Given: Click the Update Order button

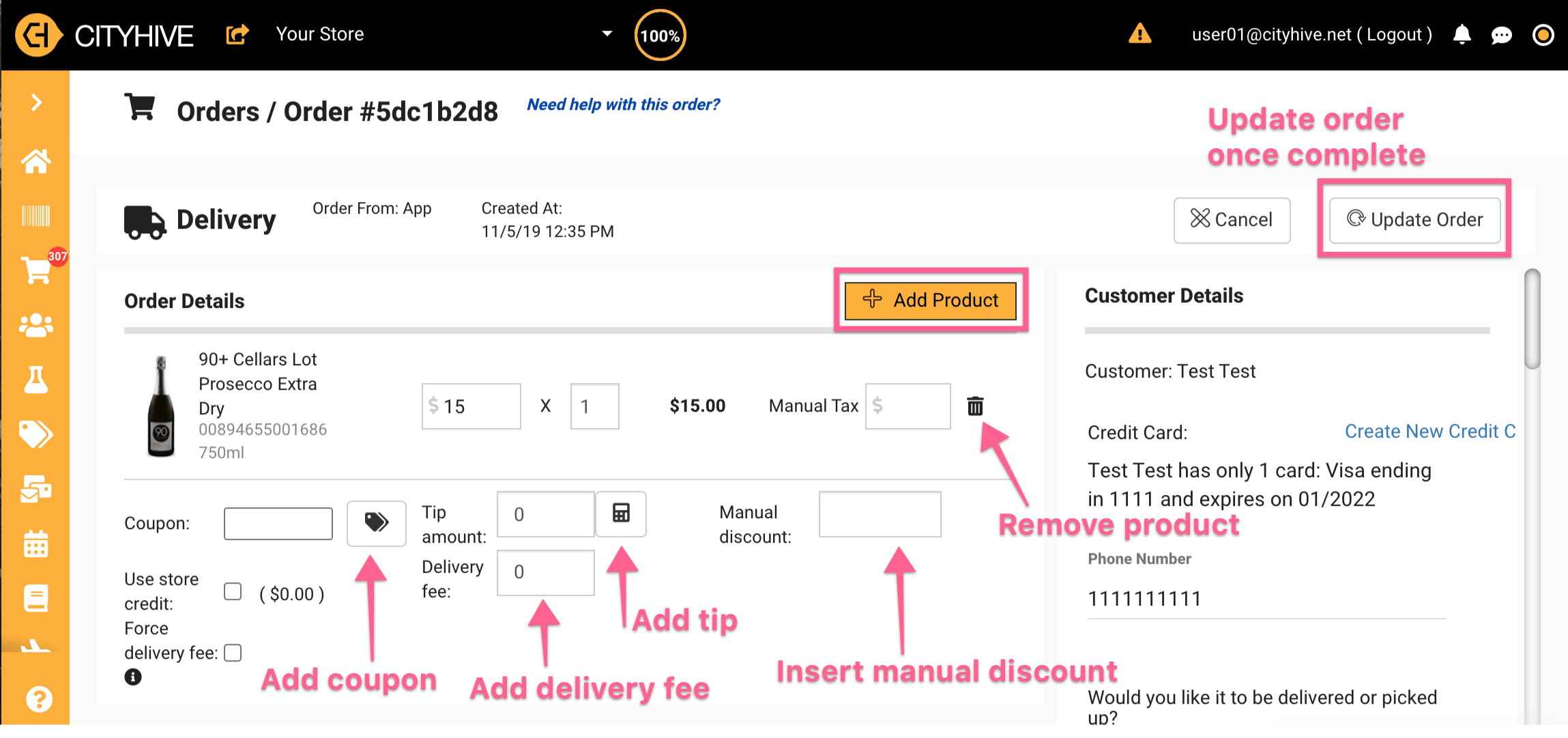Looking at the screenshot, I should [1414, 220].
